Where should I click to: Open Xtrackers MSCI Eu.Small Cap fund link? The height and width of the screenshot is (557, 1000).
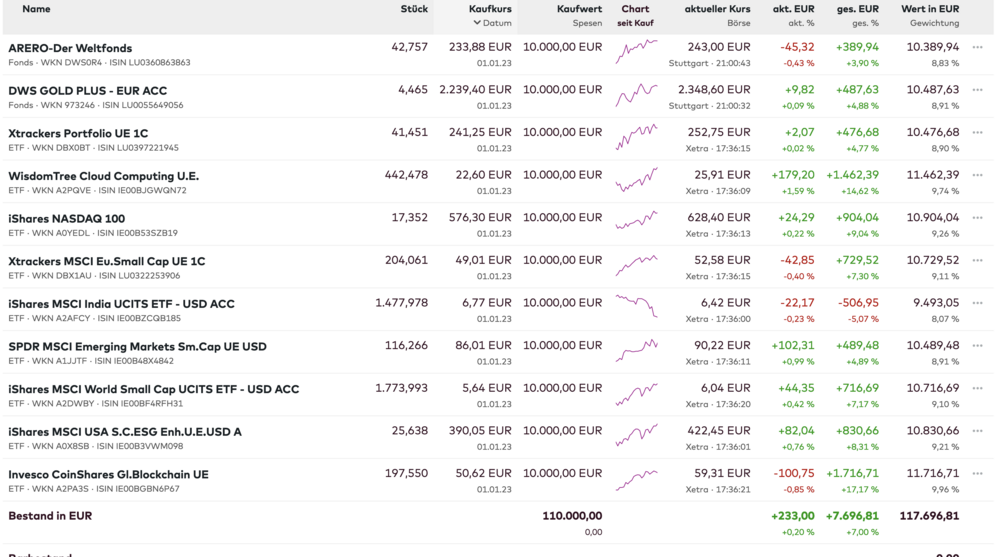[106, 261]
